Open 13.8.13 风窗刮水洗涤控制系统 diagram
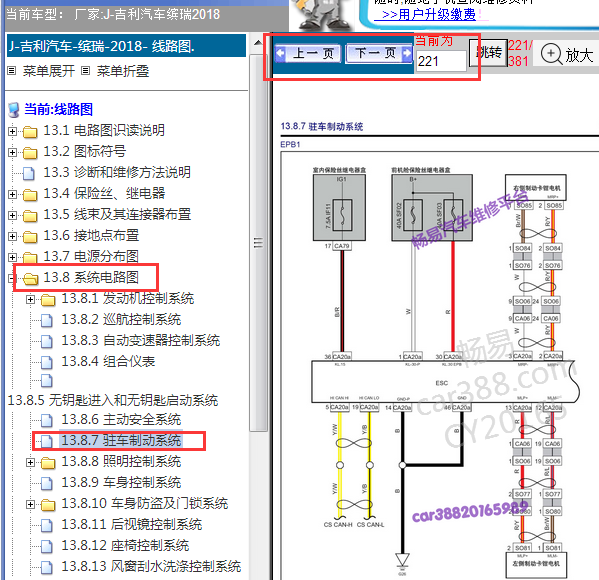The width and height of the screenshot is (599, 580). coord(151,567)
